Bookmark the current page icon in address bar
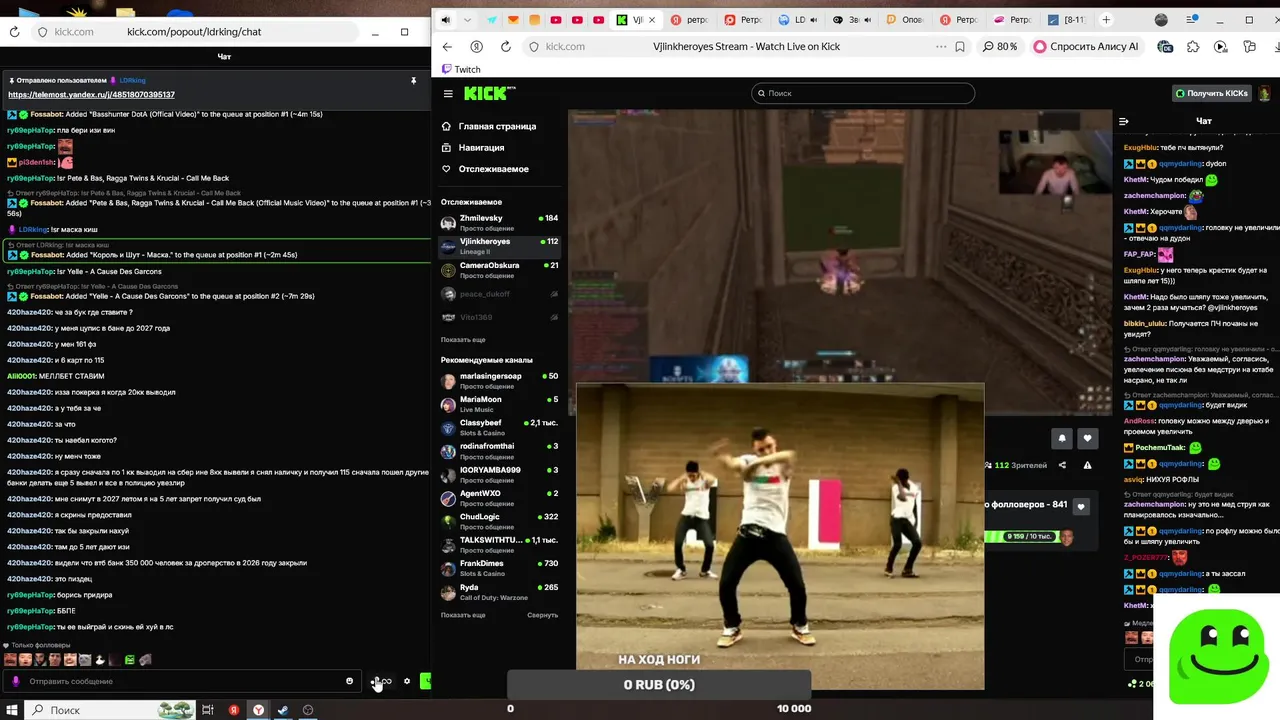This screenshot has width=1280, height=720. pos(960,46)
